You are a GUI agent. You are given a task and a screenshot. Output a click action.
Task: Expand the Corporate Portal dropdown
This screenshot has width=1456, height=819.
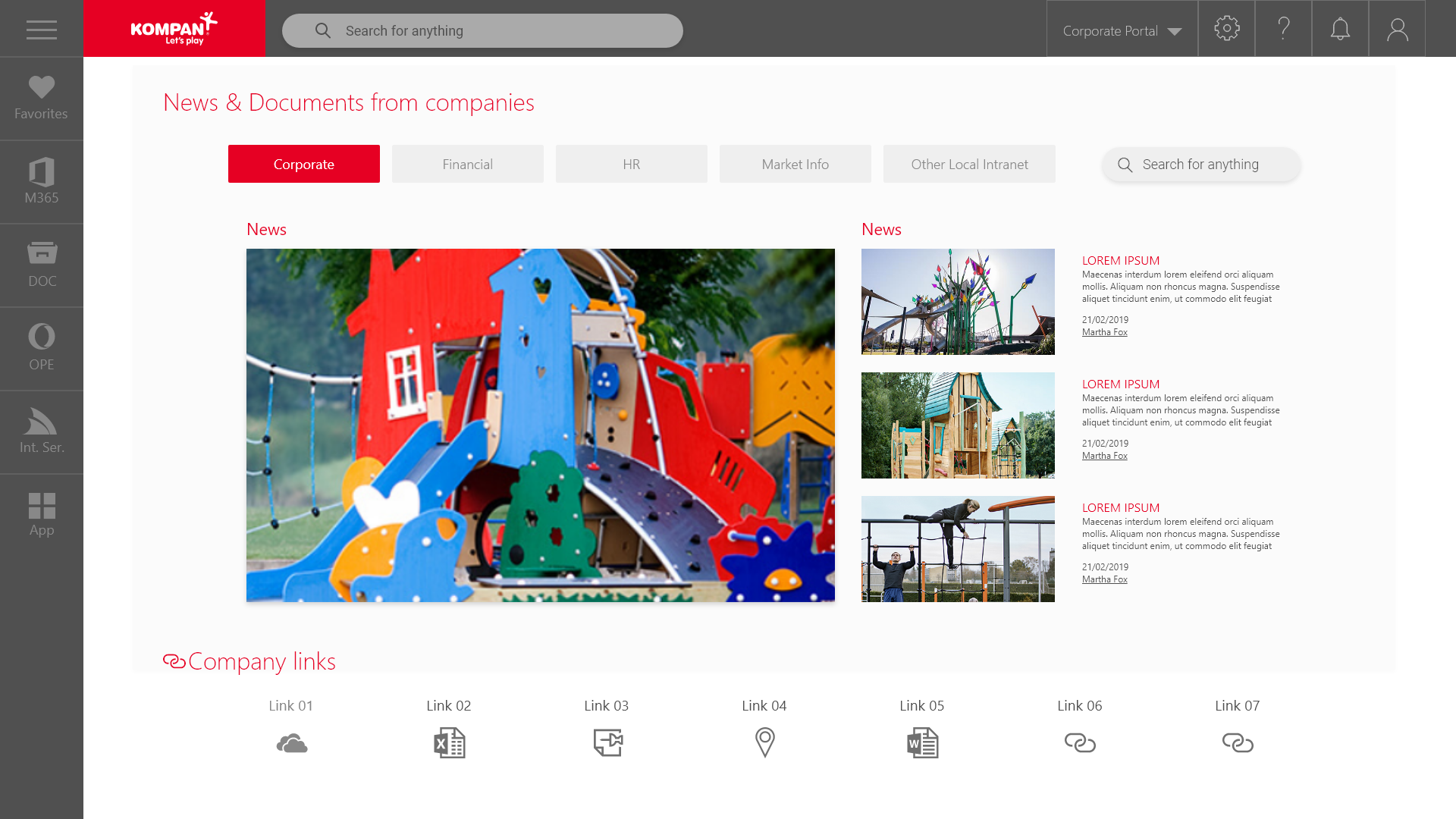click(x=1122, y=31)
